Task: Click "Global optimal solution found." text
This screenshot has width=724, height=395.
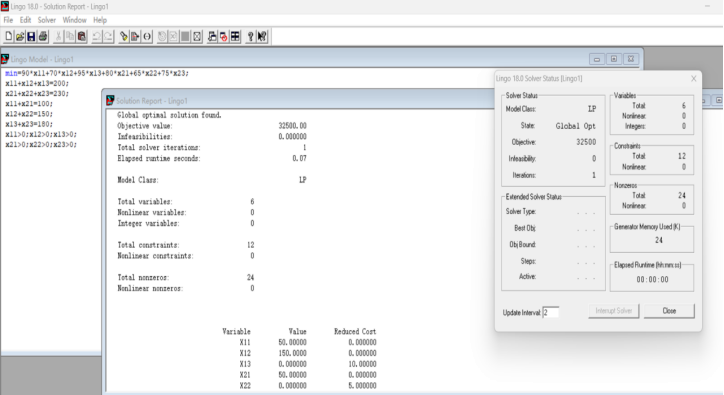Action: tap(169, 115)
